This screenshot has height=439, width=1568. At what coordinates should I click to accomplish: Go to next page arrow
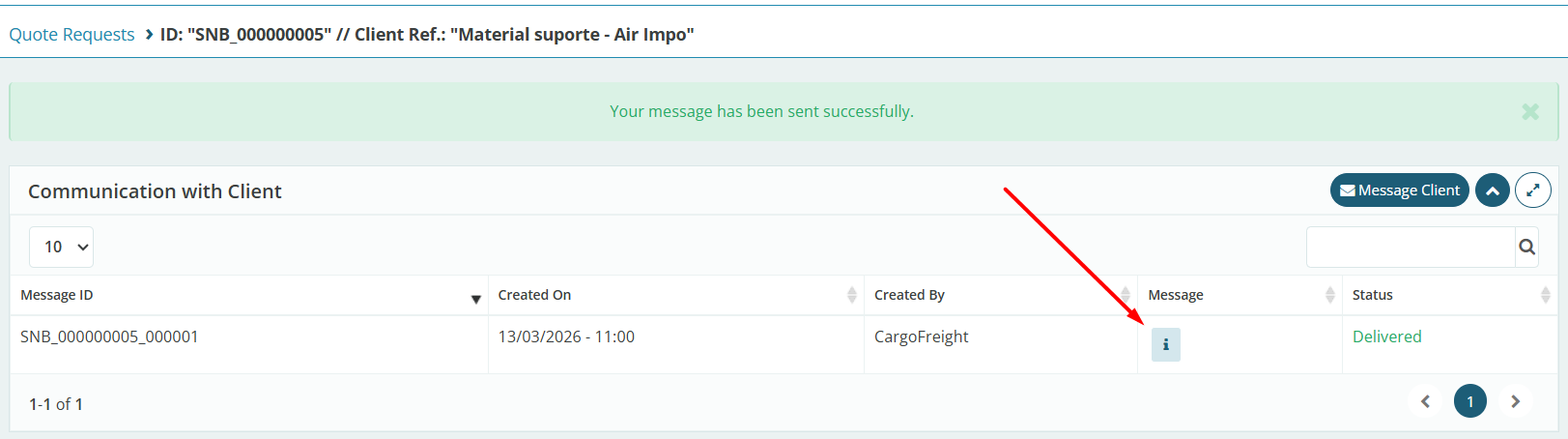pos(1515,401)
